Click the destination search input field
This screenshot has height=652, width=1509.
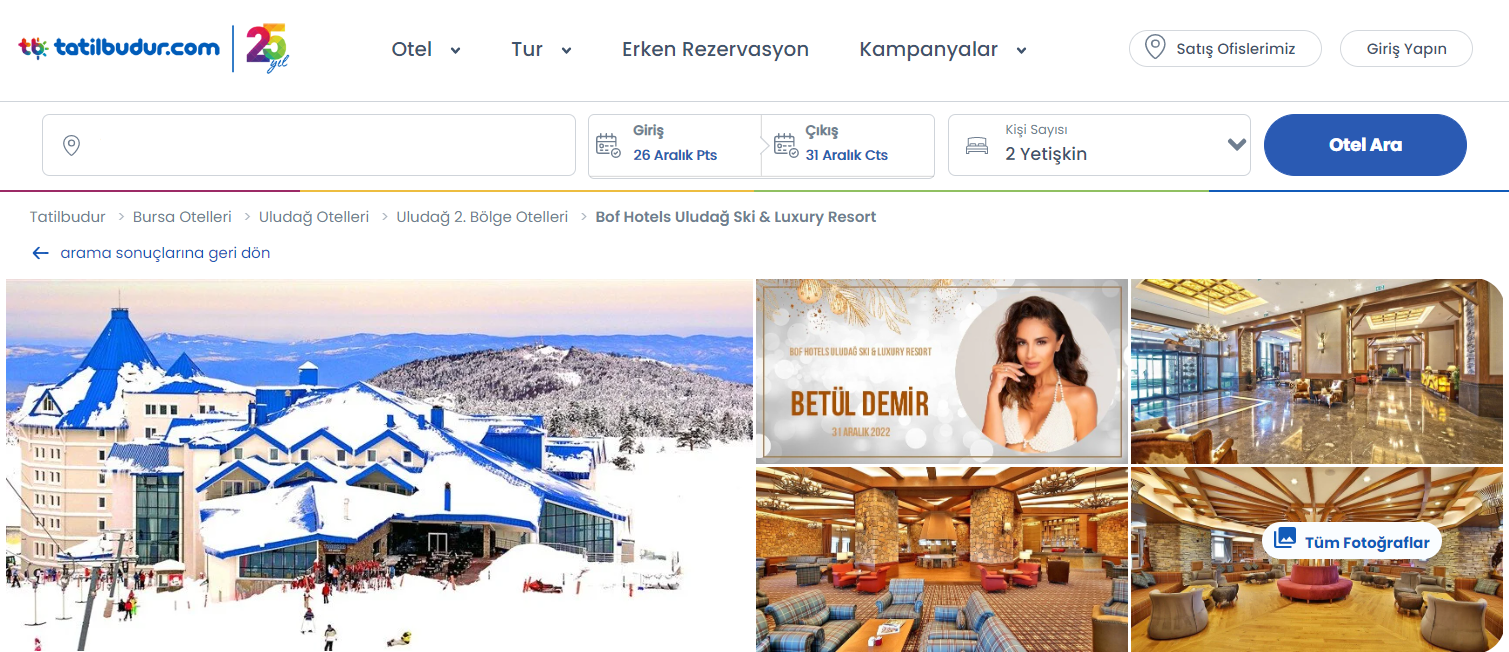point(309,145)
